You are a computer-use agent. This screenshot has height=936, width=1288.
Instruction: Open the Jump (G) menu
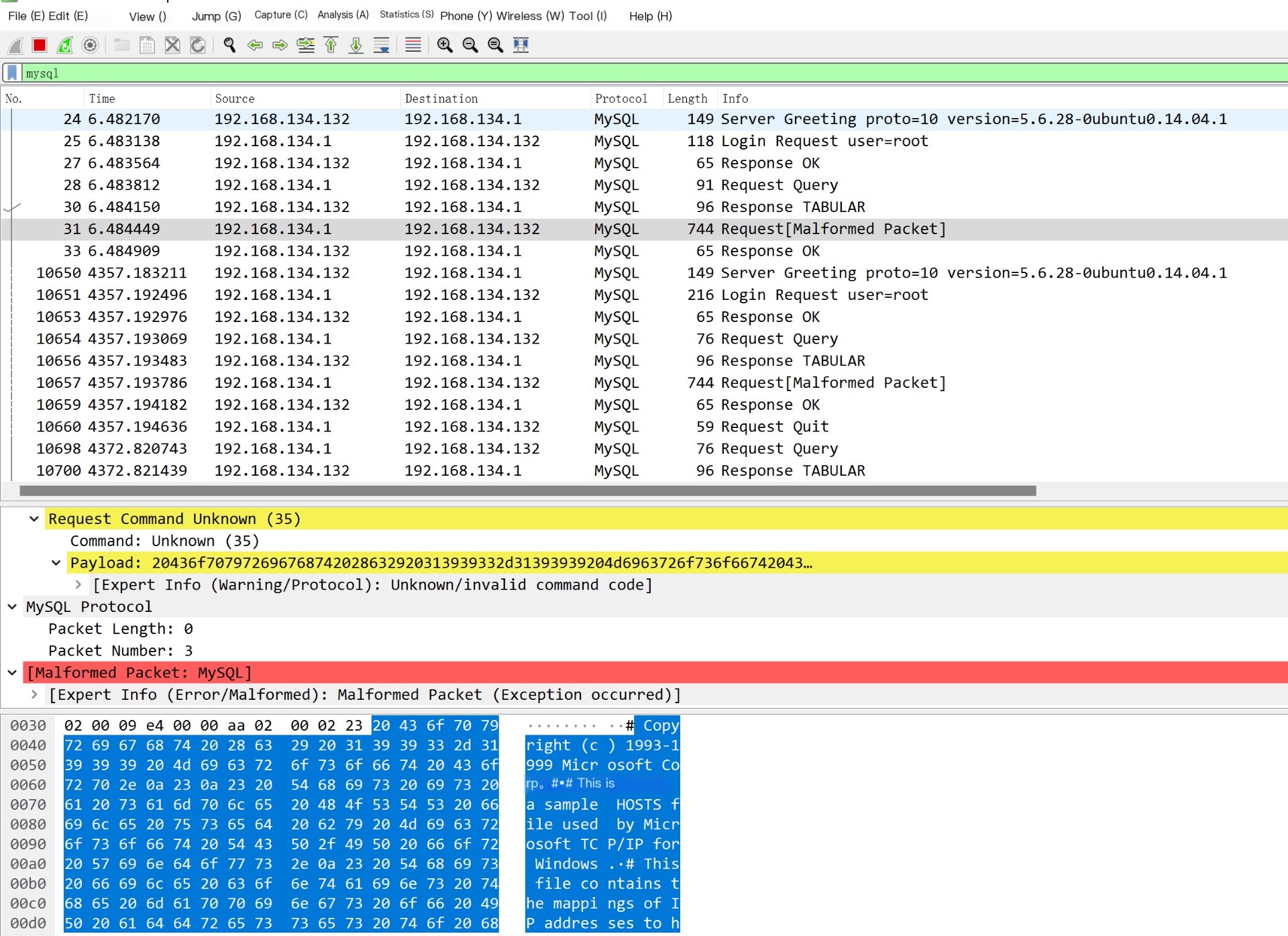tap(216, 16)
